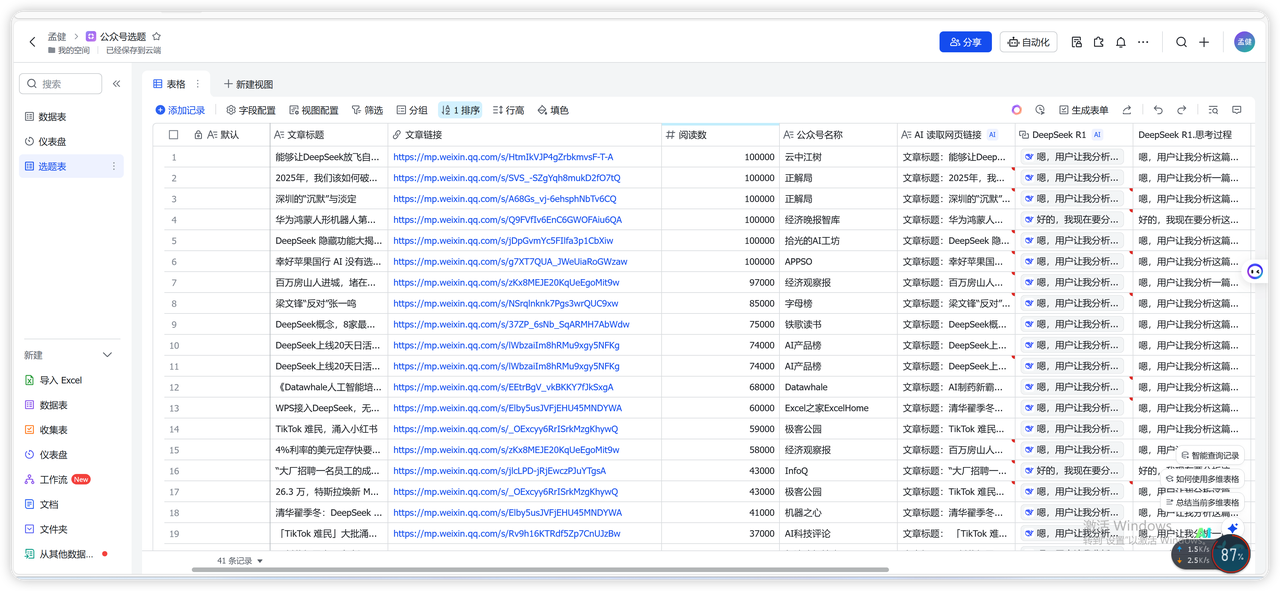This screenshot has height=591, width=1280.
Task: Click the search magnifier in the header
Action: tap(1182, 42)
